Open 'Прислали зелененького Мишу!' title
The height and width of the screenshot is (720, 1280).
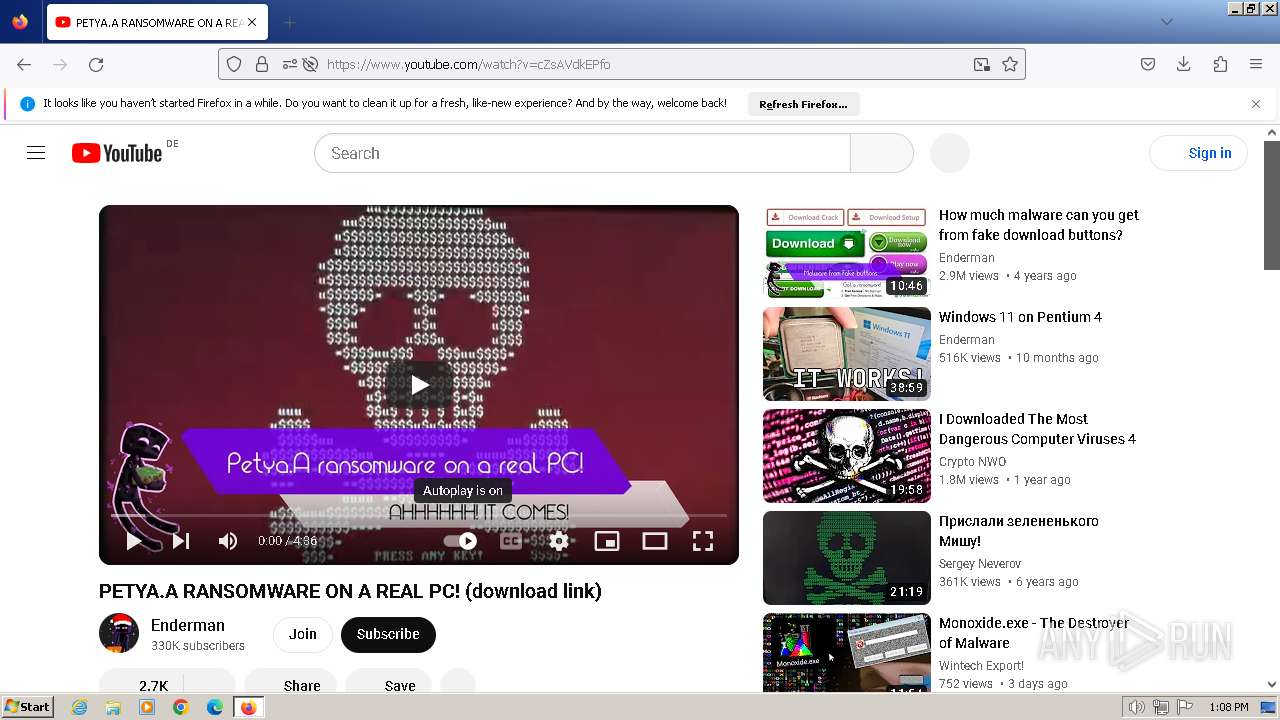1019,531
